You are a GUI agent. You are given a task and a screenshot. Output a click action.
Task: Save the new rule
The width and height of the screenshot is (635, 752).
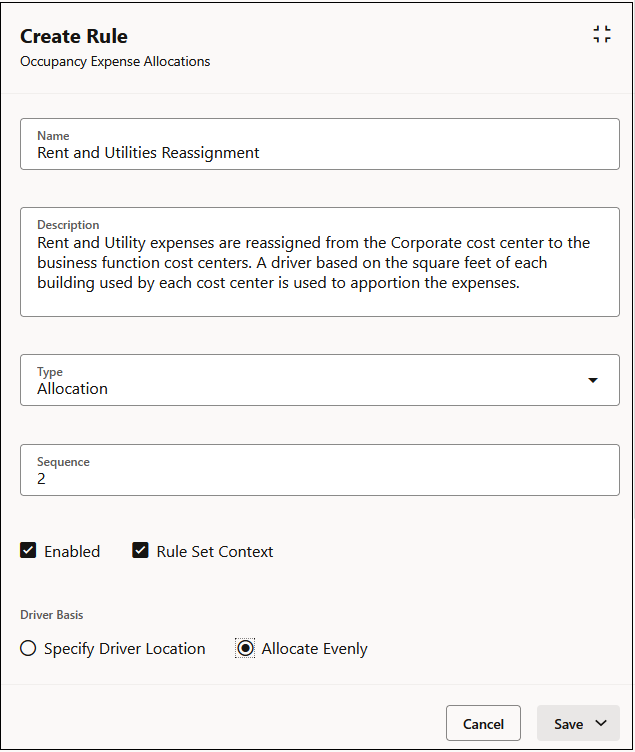(x=568, y=723)
